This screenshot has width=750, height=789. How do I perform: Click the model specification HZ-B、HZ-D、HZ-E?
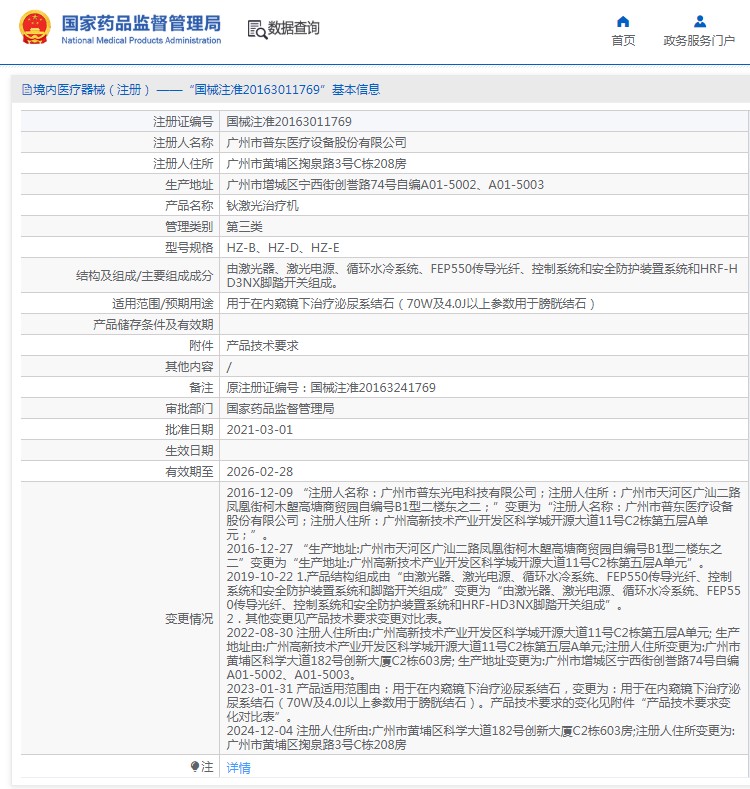[283, 247]
